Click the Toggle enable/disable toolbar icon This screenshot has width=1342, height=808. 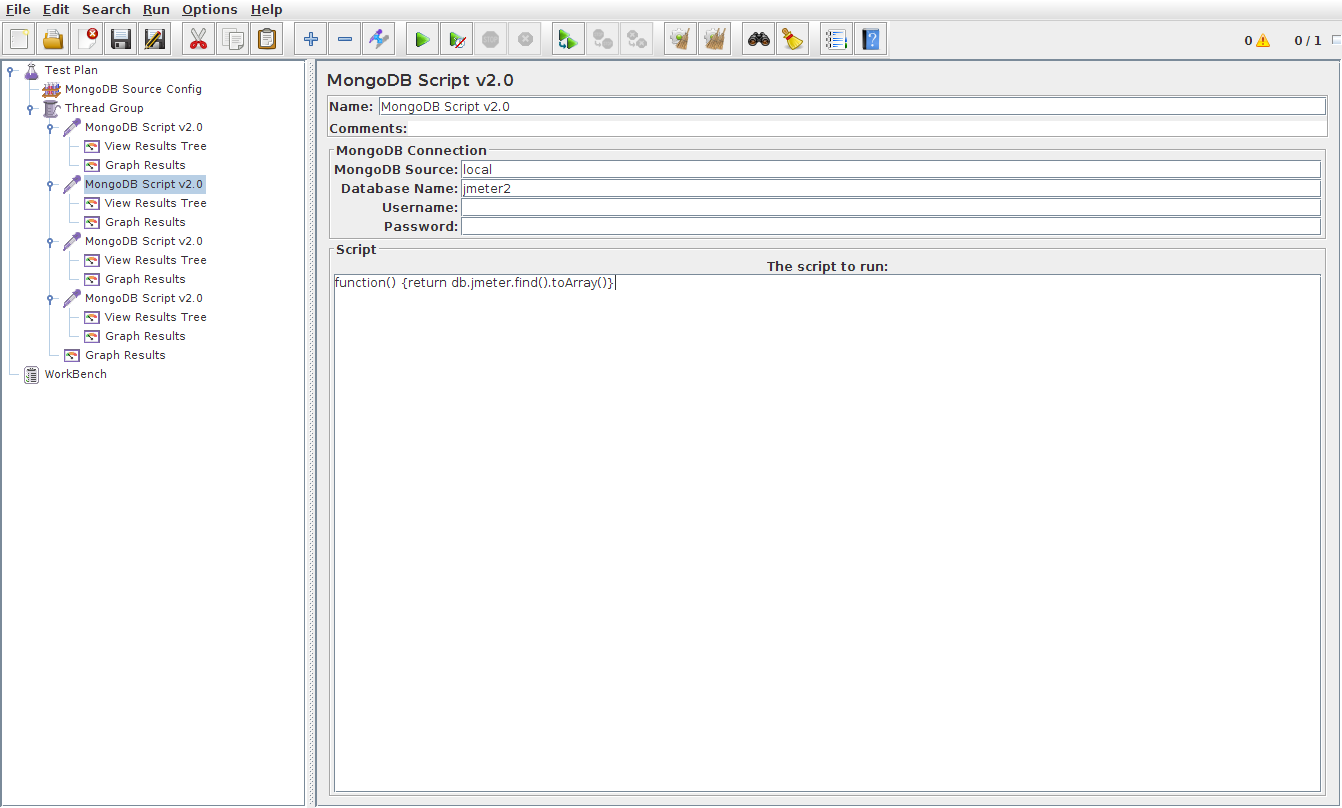click(378, 40)
